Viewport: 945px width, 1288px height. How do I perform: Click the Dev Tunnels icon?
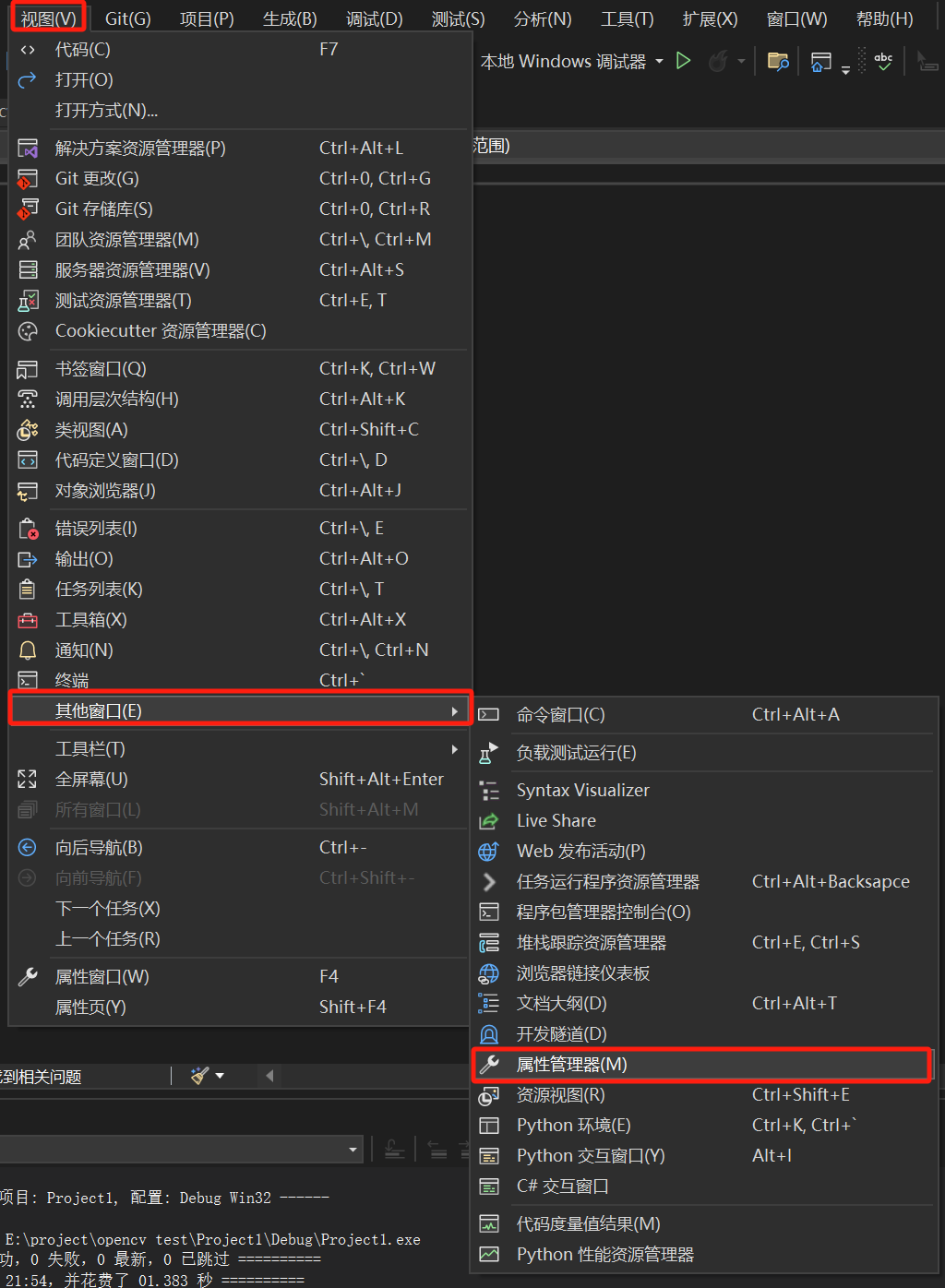(x=489, y=1034)
